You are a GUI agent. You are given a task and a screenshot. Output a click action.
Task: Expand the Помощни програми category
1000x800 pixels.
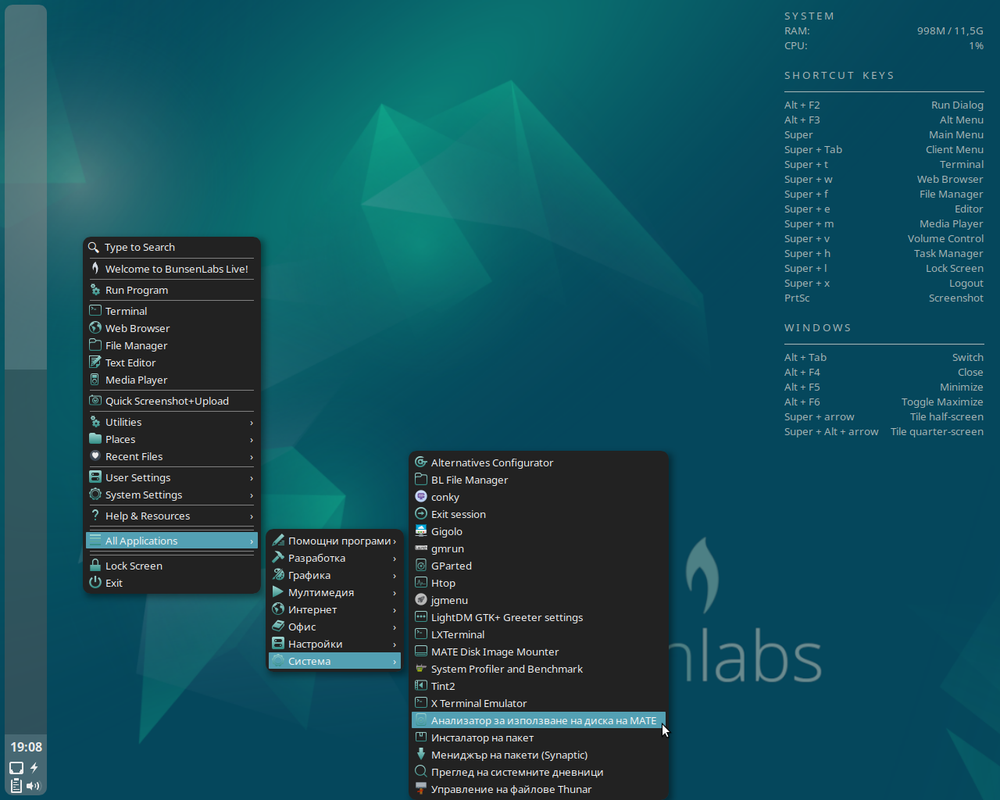335,540
